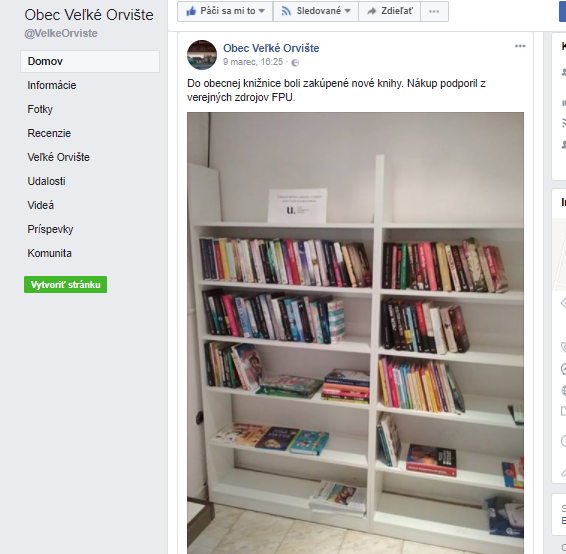
Task: Open the post options three-dot menu
Action: click(520, 46)
